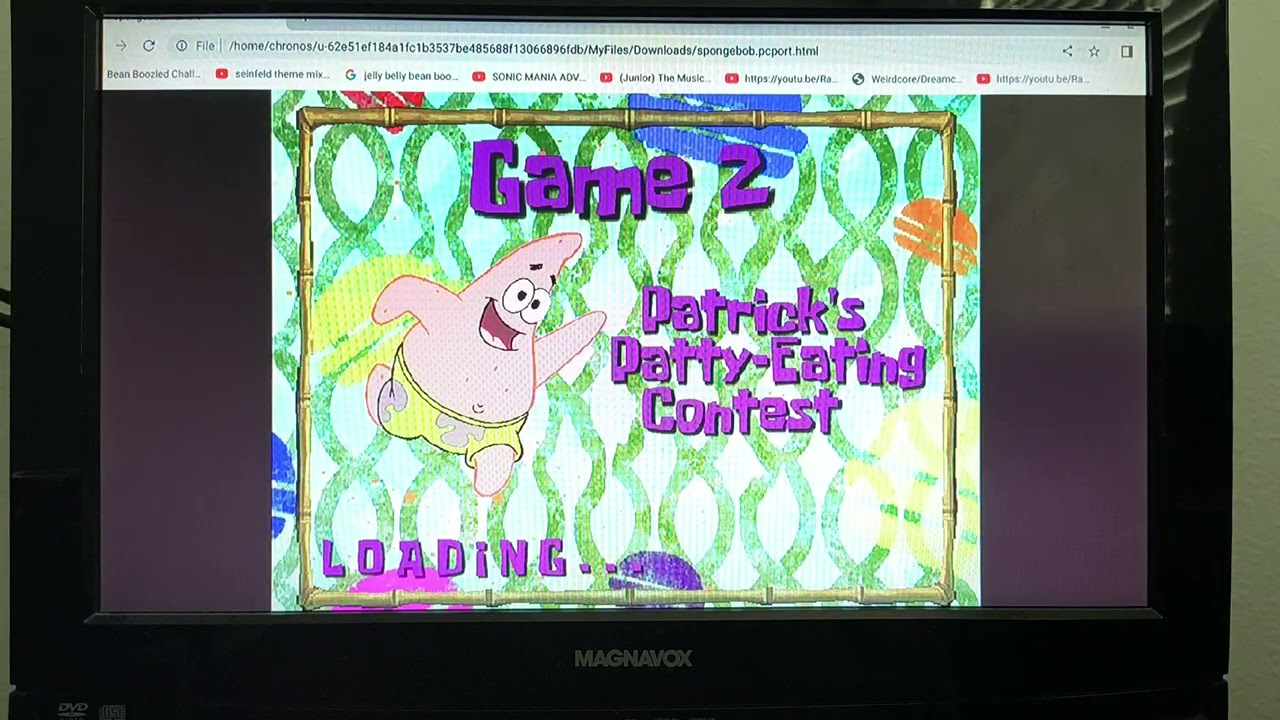This screenshot has width=1280, height=720.
Task: Open Weirdcore/Dreamc... bookmark
Action: [x=908, y=79]
